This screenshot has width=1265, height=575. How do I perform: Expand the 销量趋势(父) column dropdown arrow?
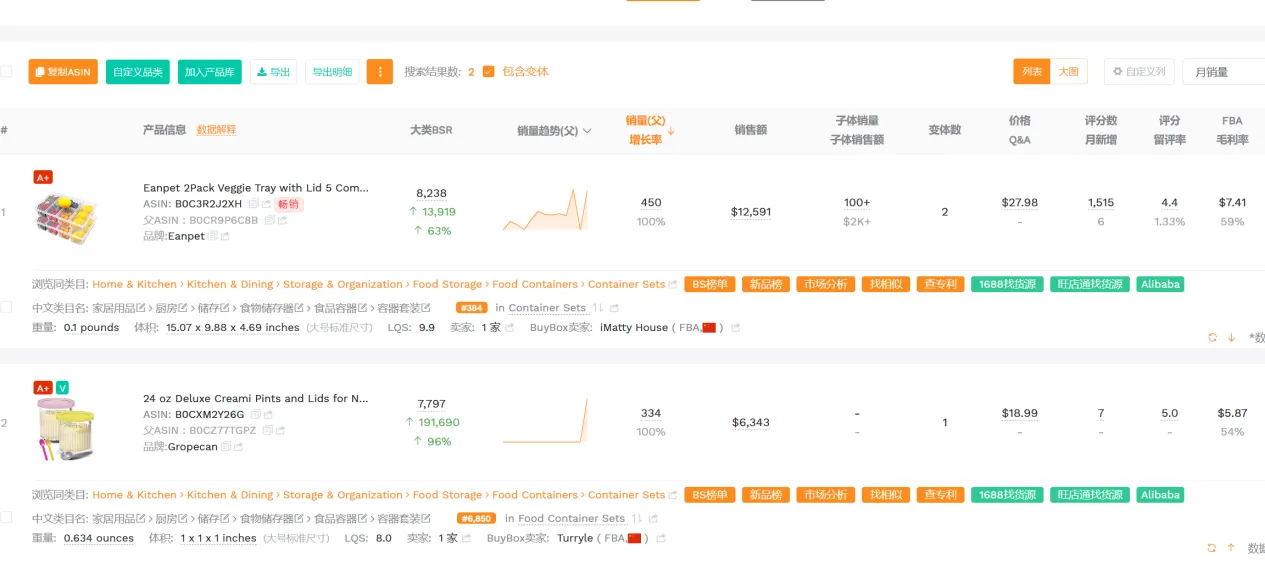(587, 131)
